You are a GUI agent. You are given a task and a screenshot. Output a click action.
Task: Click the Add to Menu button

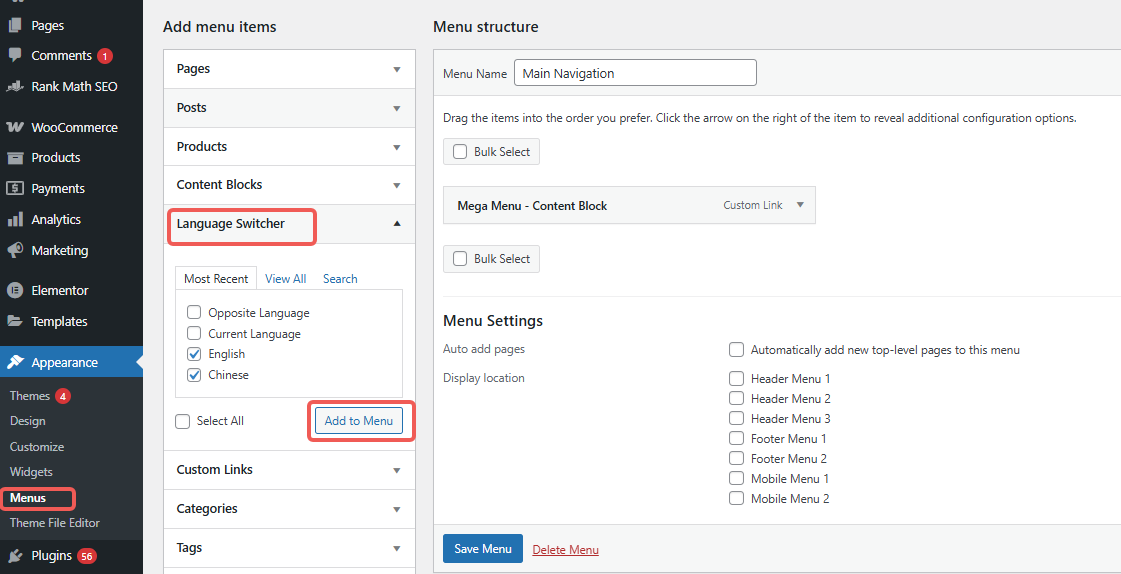[x=359, y=421]
